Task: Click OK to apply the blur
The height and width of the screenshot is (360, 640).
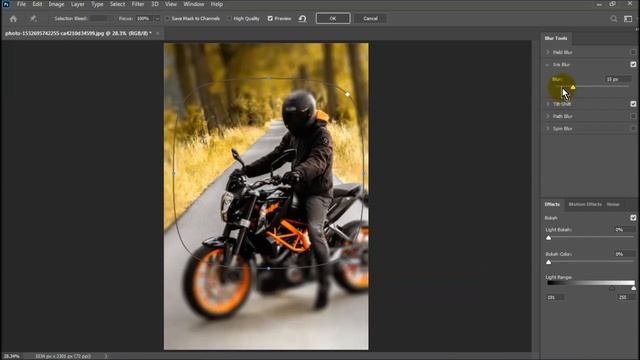Action: tap(333, 18)
